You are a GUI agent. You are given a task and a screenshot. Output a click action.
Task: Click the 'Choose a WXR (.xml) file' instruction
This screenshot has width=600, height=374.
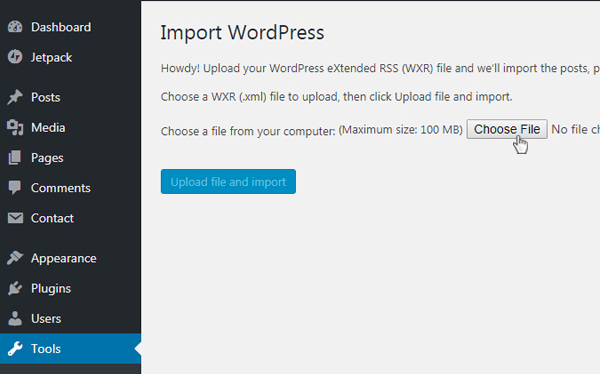click(x=336, y=96)
